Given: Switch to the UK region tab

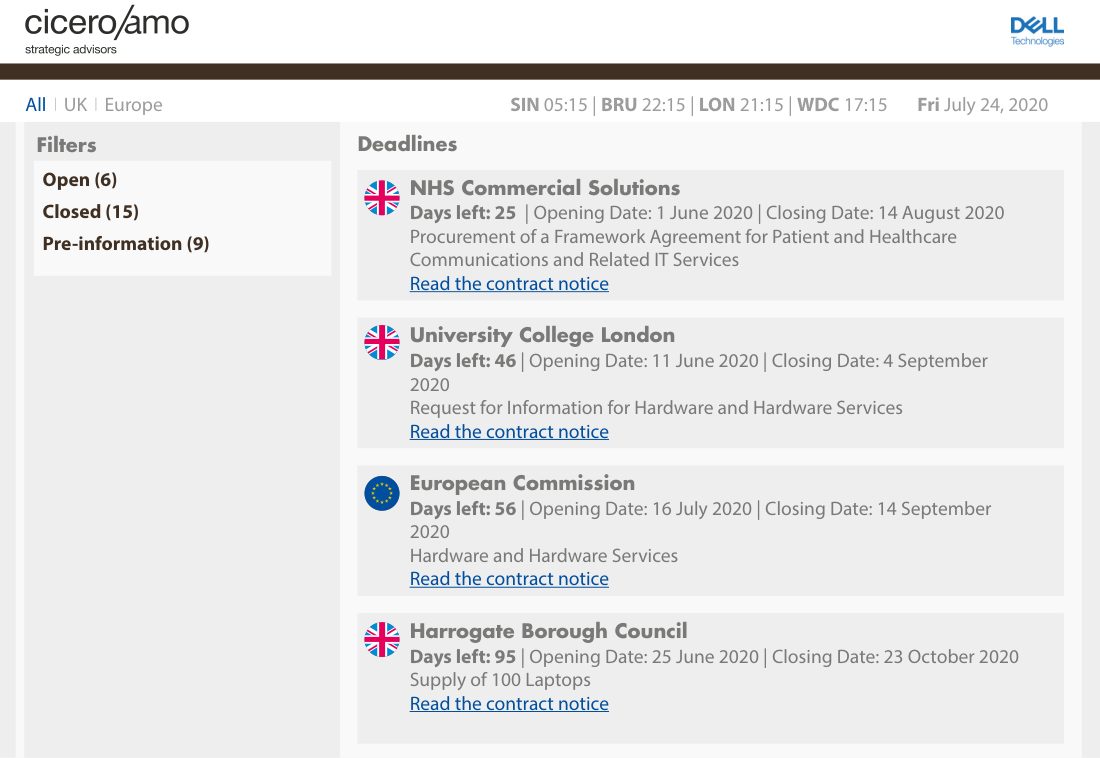Looking at the screenshot, I should [75, 105].
